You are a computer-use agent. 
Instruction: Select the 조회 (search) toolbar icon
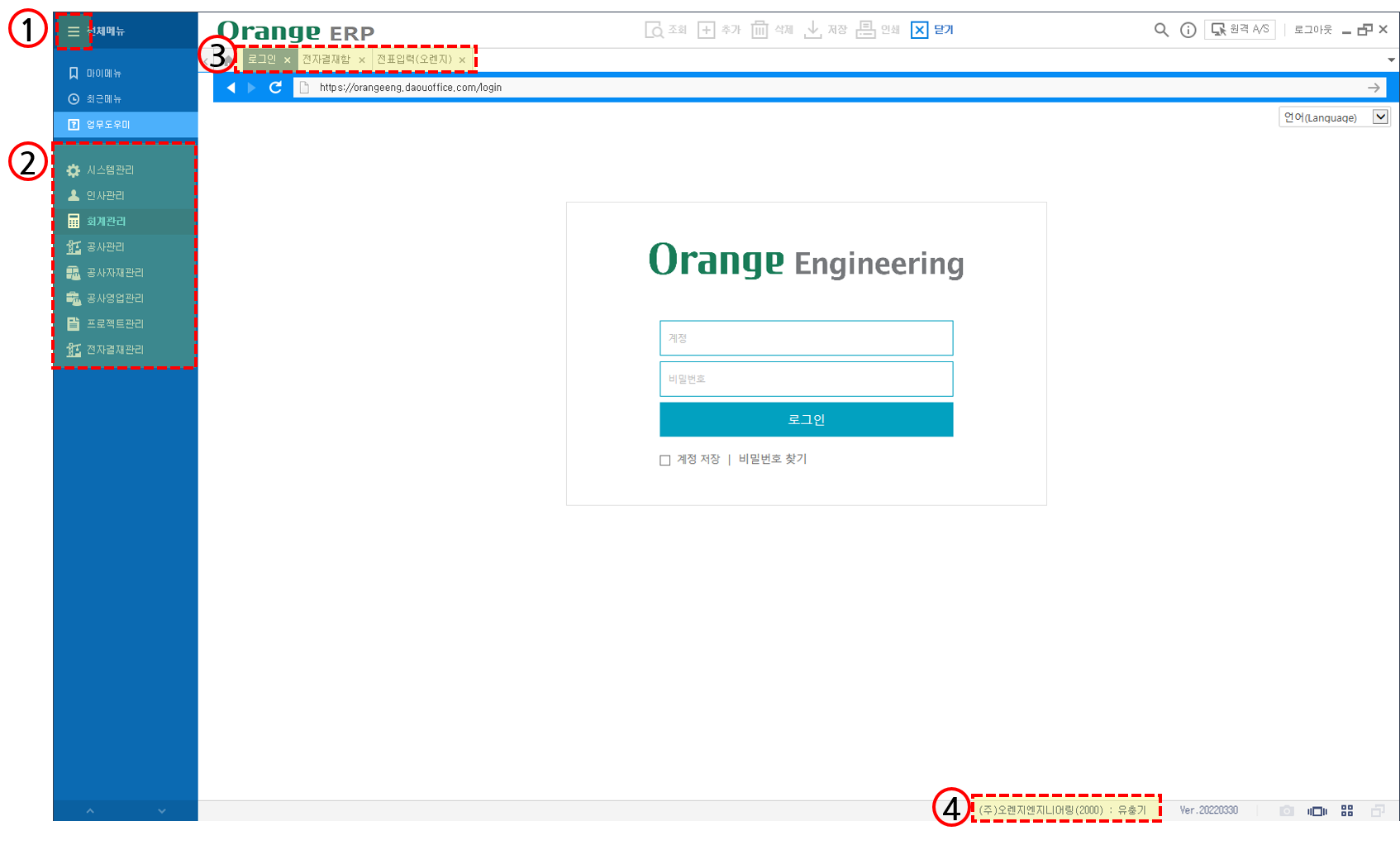[665, 30]
